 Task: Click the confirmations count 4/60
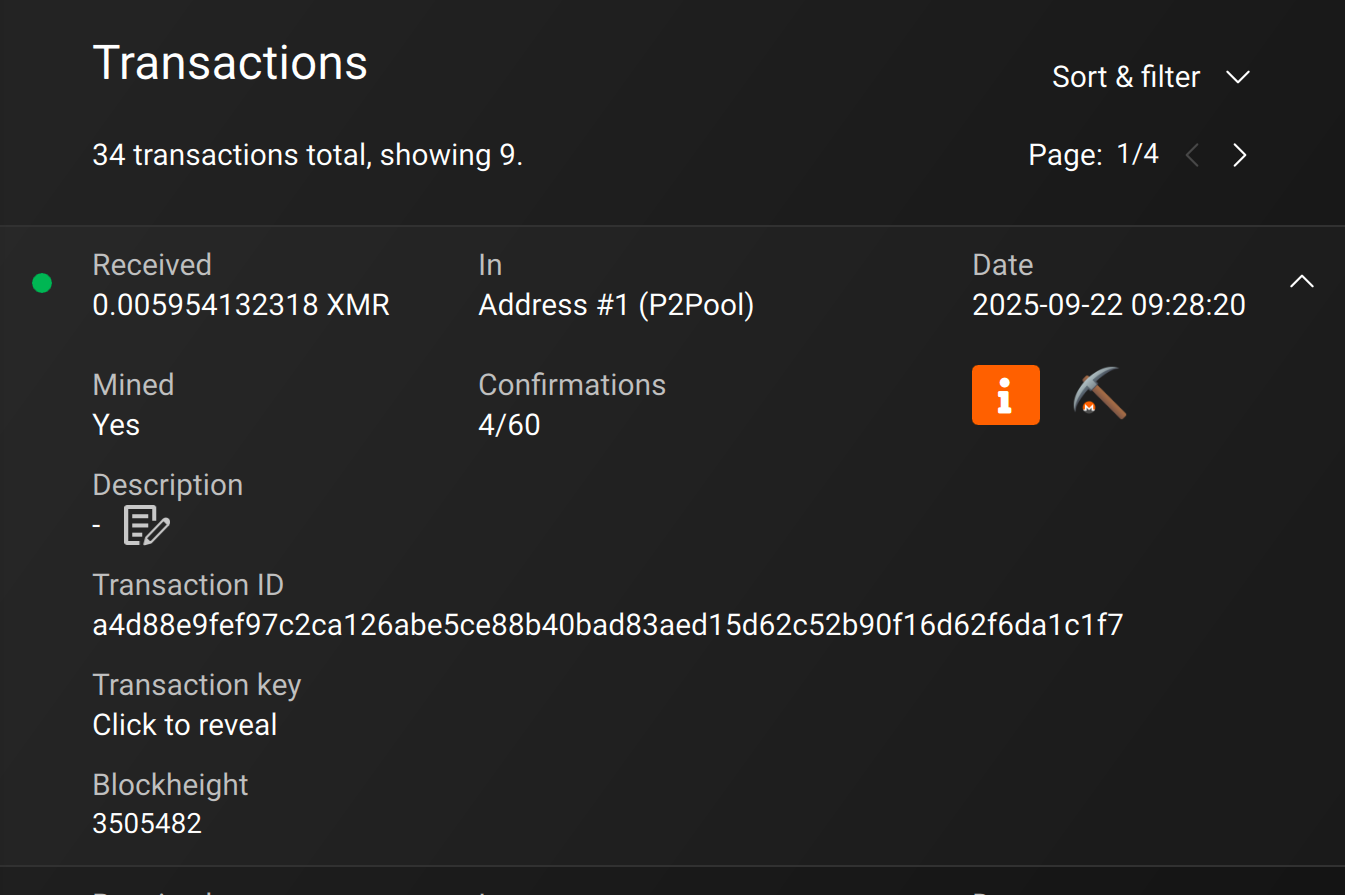click(509, 425)
